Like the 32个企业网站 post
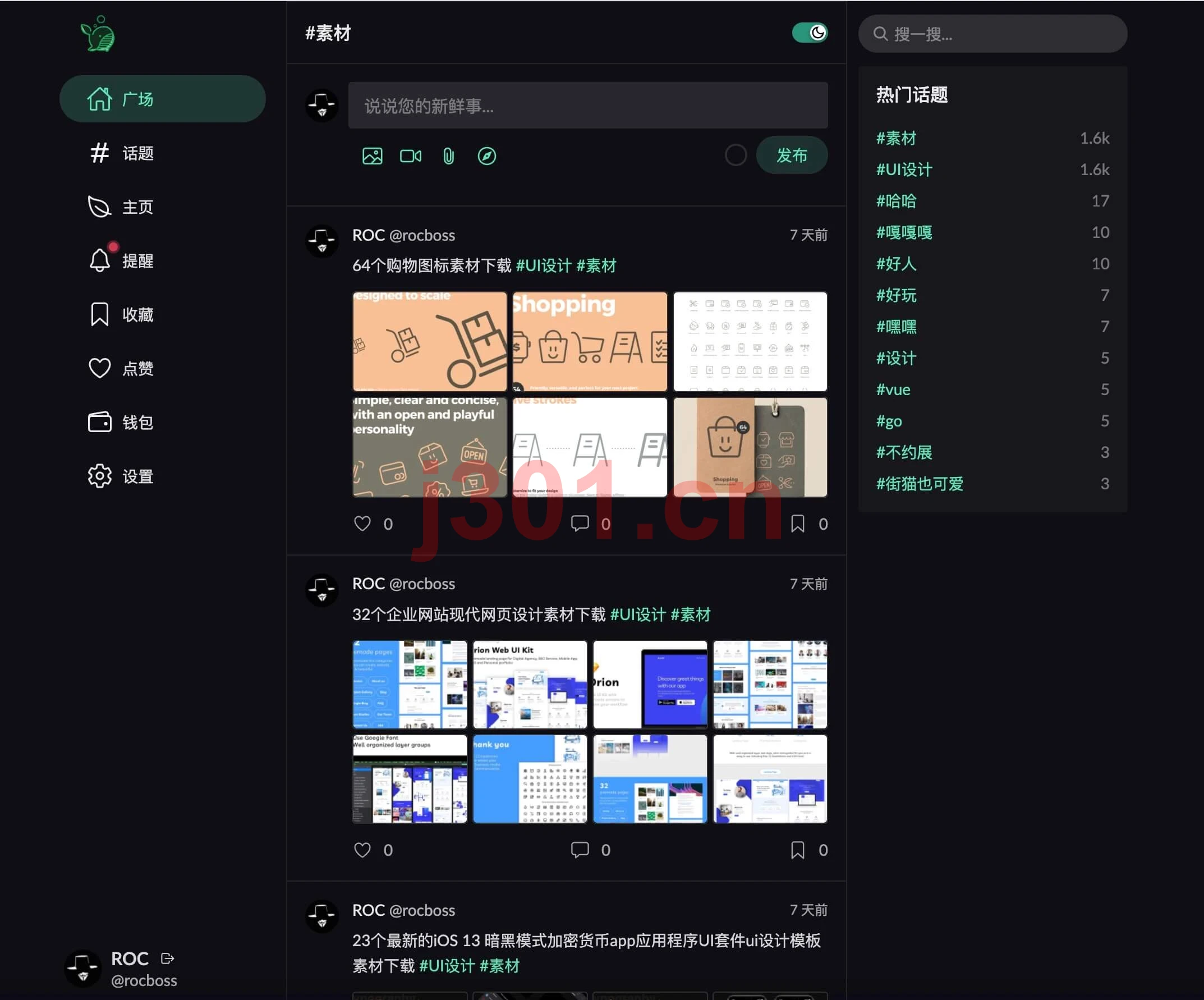The width and height of the screenshot is (1204, 1000). tap(362, 850)
